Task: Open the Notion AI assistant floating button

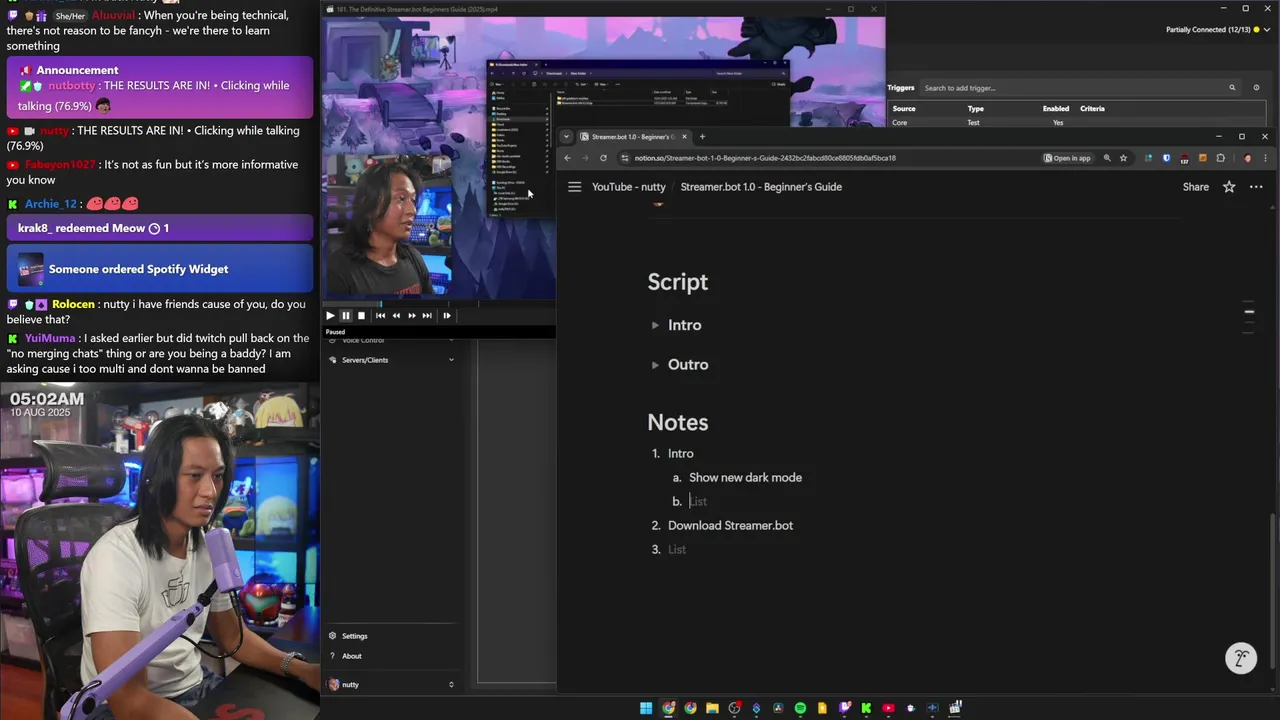Action: coord(1241,658)
